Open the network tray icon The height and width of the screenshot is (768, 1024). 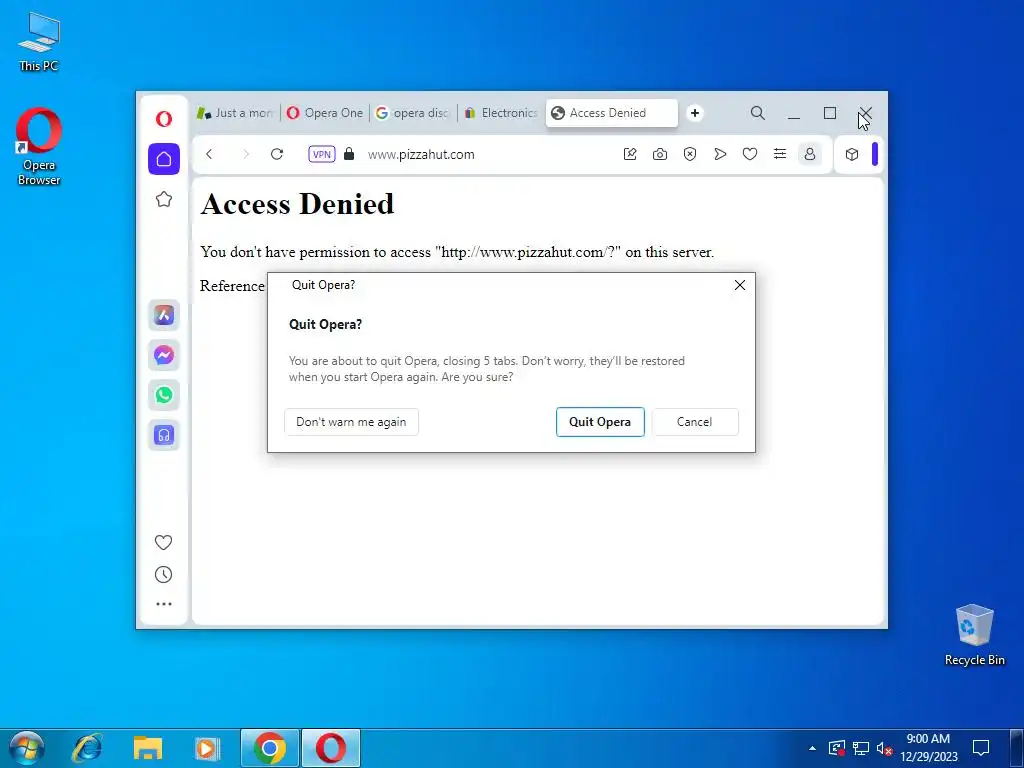(861, 748)
